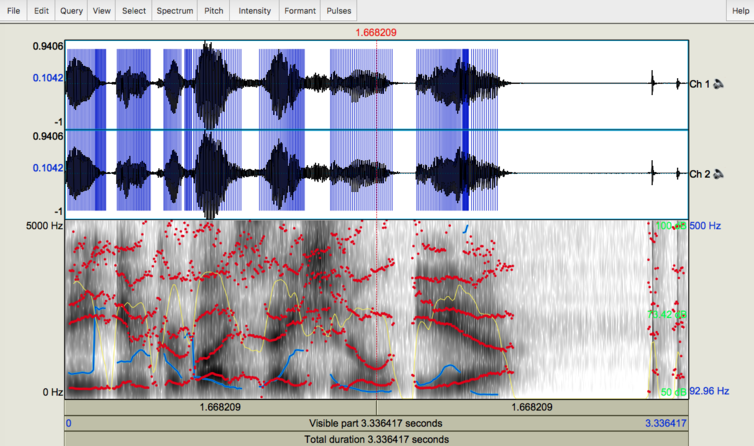Open the Query menu
754x446 pixels.
71,10
